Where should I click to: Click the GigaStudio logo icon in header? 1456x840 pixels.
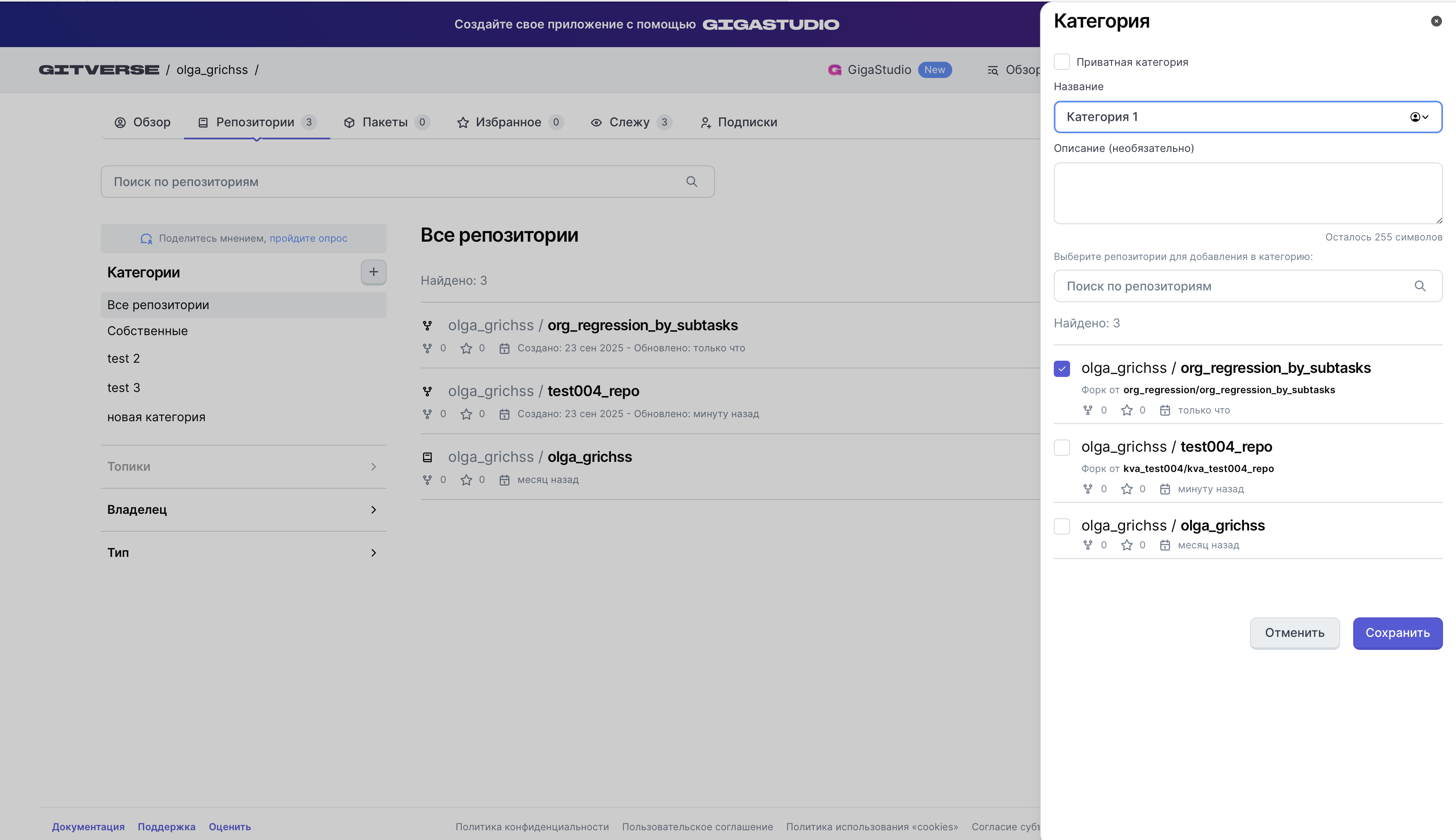pos(834,70)
